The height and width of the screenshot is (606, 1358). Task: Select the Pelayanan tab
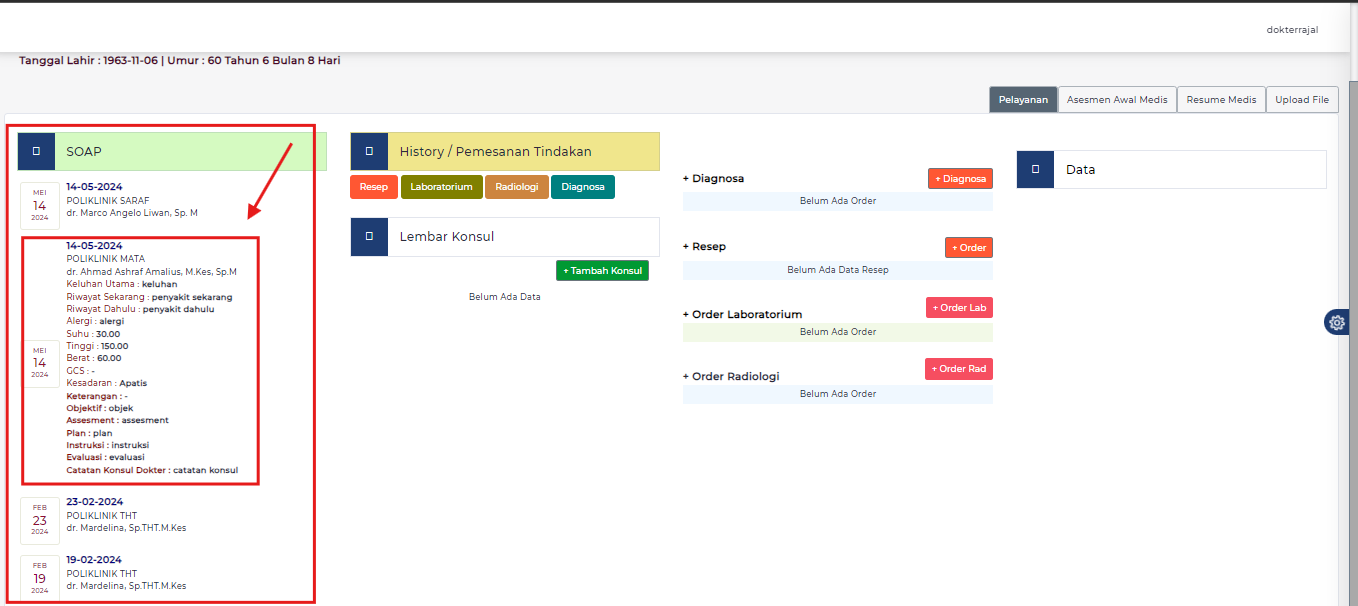coord(1022,99)
